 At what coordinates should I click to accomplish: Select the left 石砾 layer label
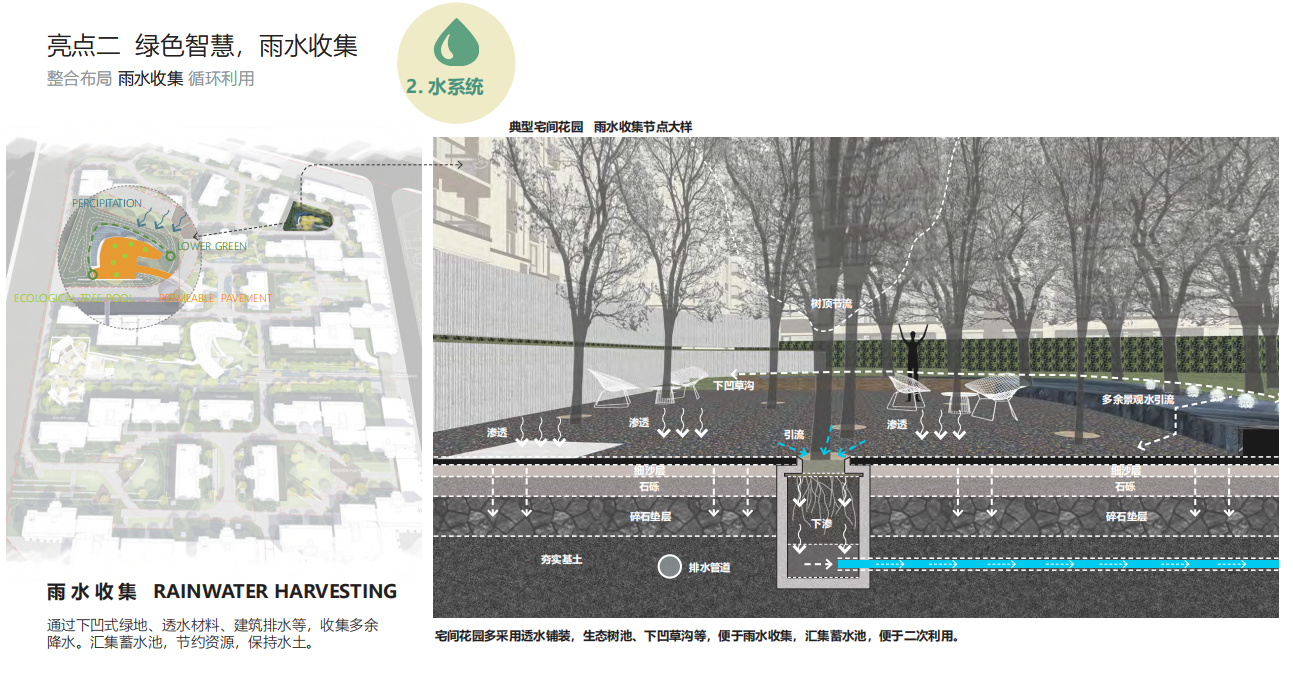coord(649,487)
